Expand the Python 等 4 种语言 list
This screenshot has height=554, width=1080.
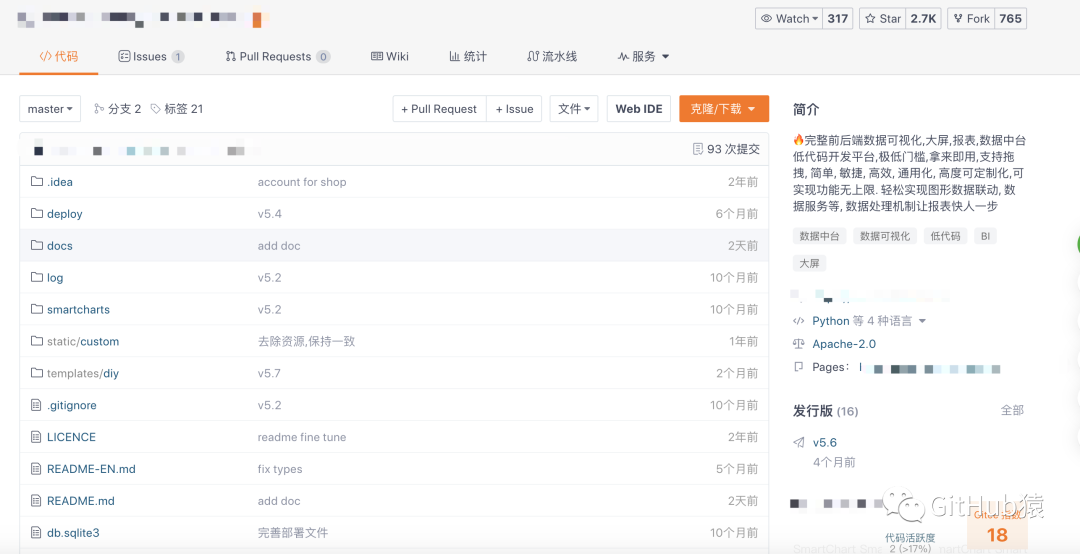869,321
